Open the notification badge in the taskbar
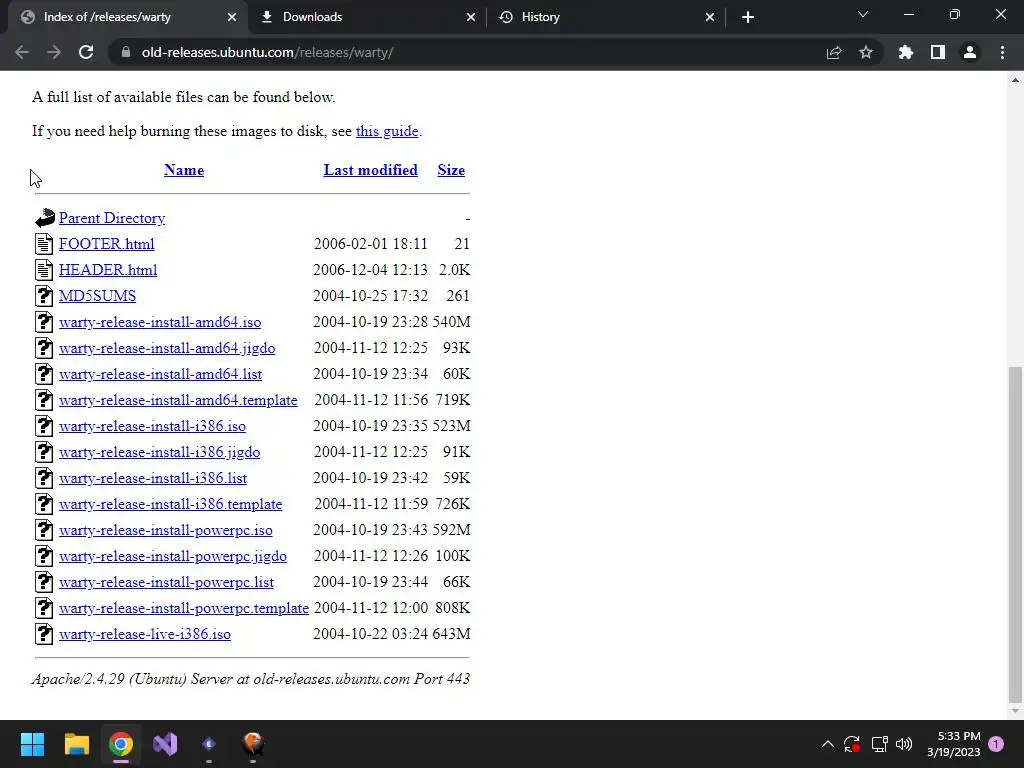1024x768 pixels. (x=996, y=744)
